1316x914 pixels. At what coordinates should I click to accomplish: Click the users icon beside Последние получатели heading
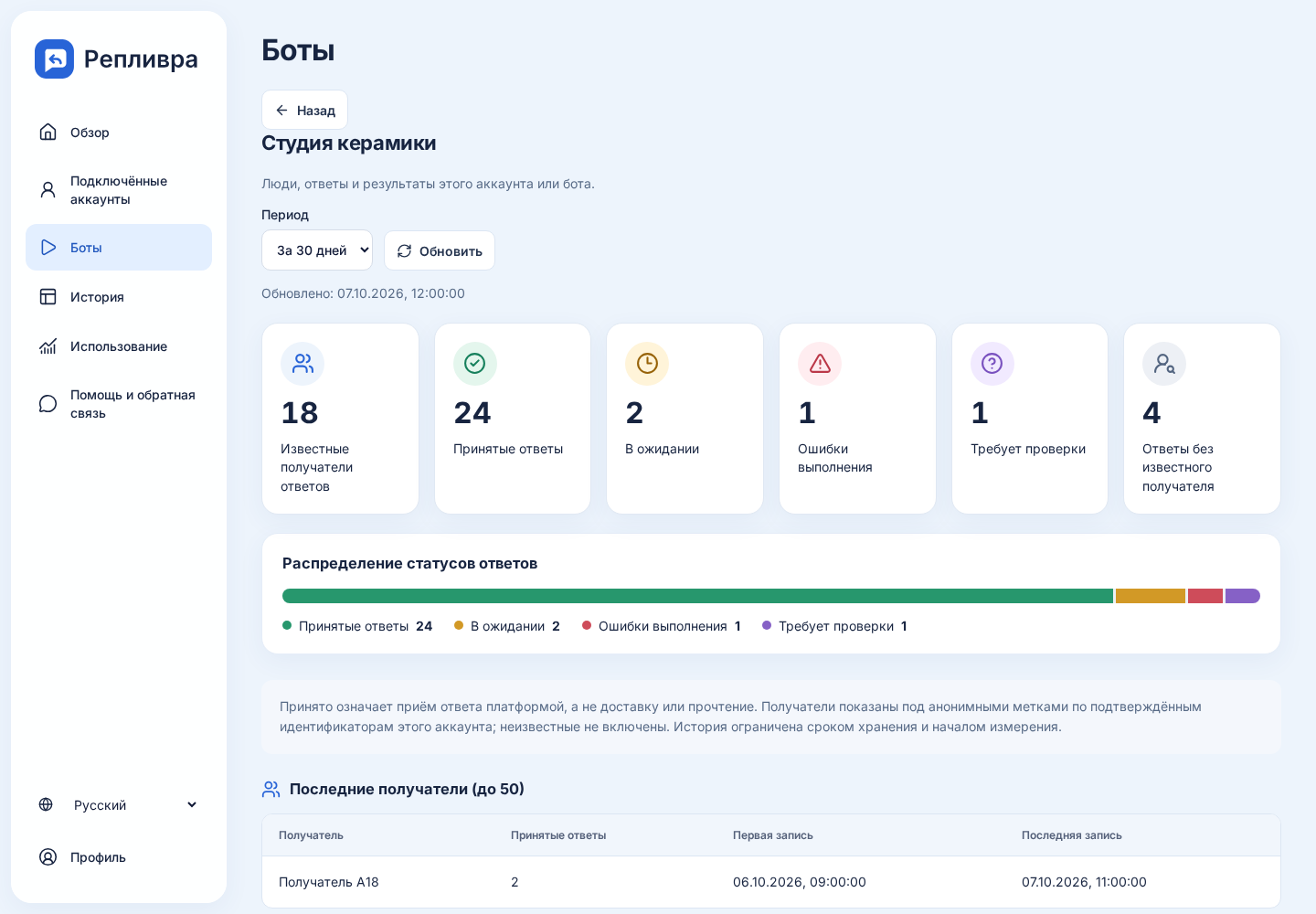coord(271,789)
